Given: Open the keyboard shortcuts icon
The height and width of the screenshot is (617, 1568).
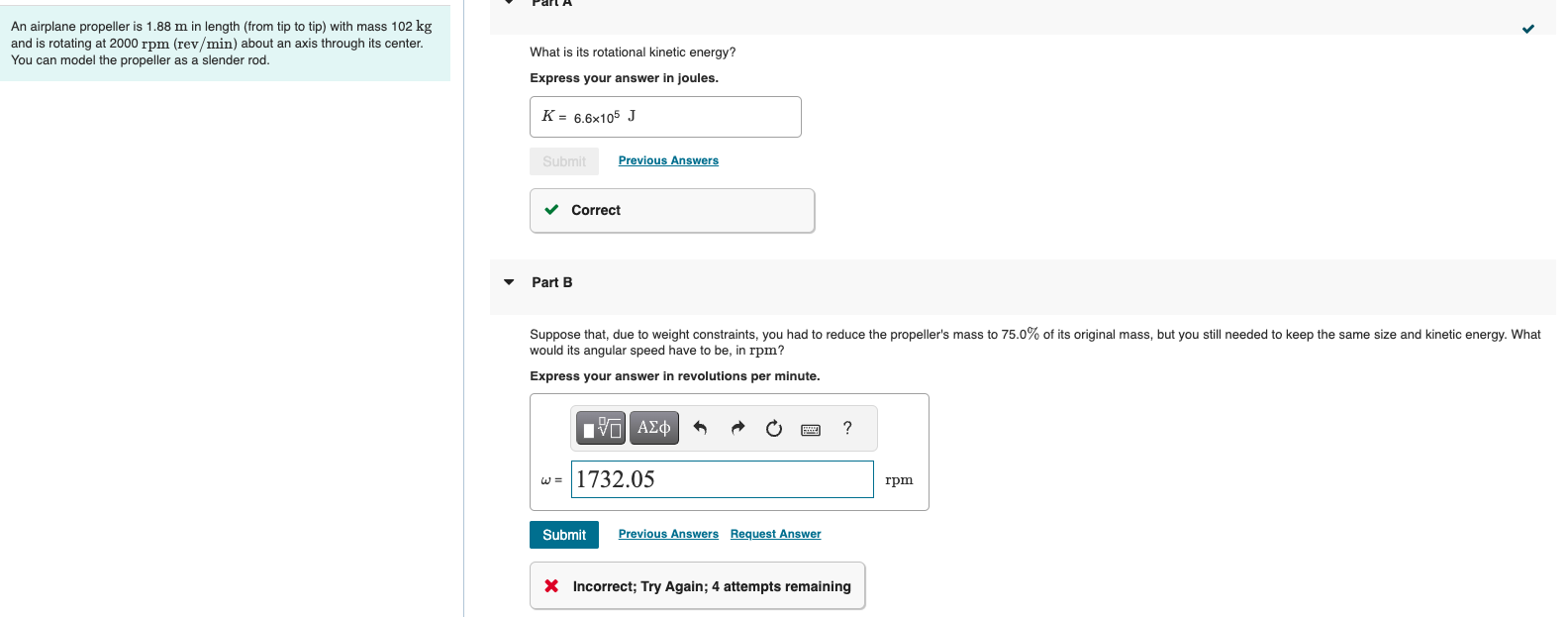Looking at the screenshot, I should tap(811, 428).
